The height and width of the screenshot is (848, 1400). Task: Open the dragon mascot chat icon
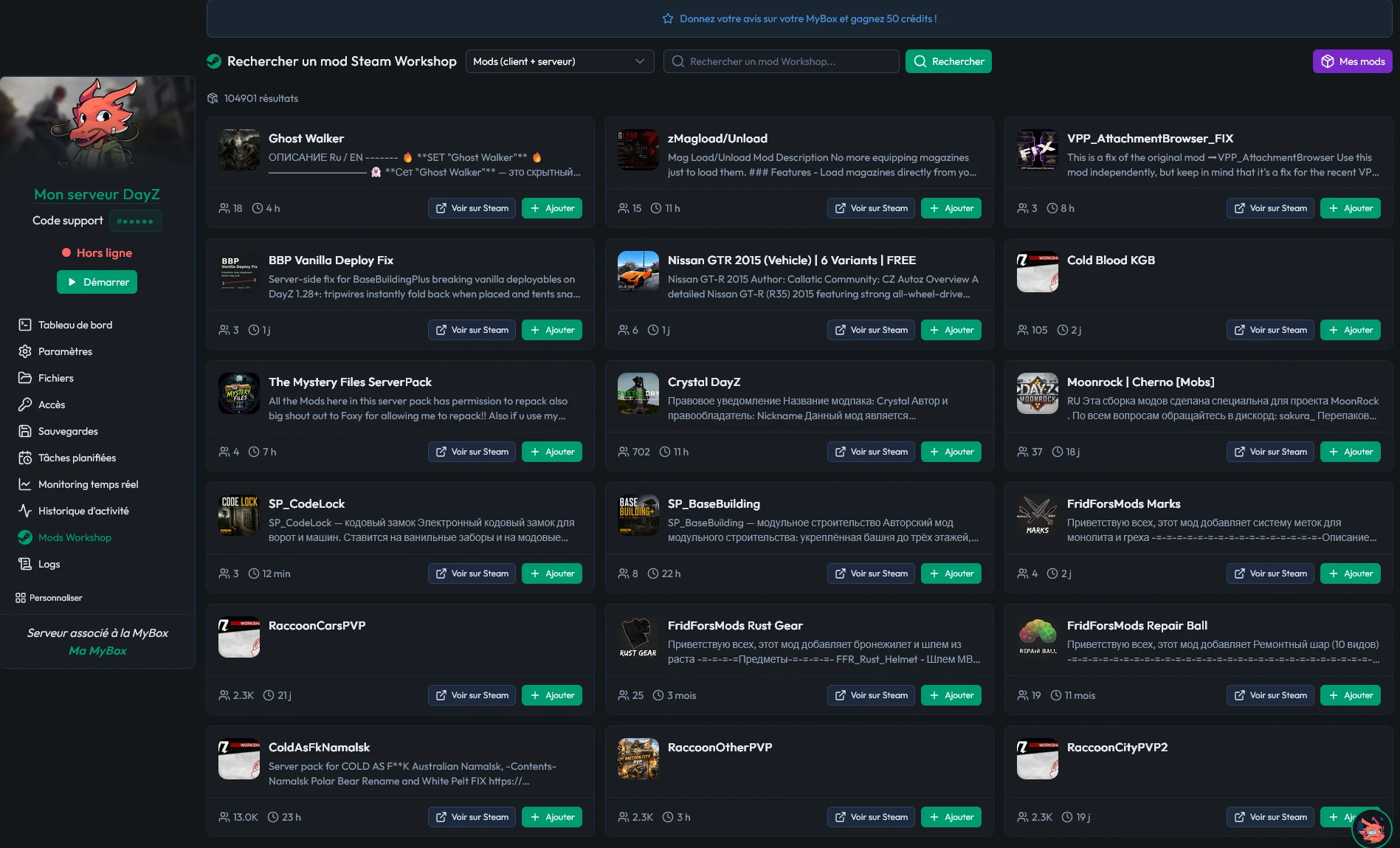[x=1371, y=827]
